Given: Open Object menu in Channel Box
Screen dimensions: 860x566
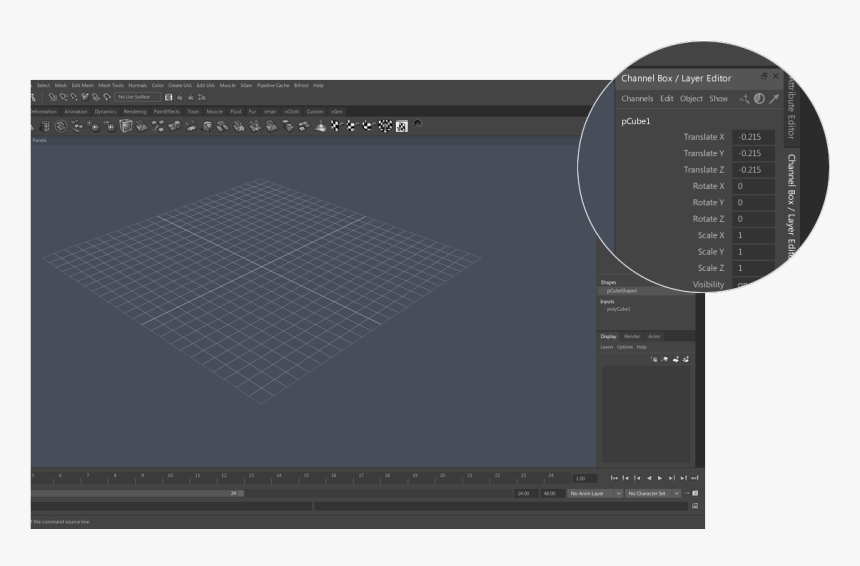Looking at the screenshot, I should [691, 99].
